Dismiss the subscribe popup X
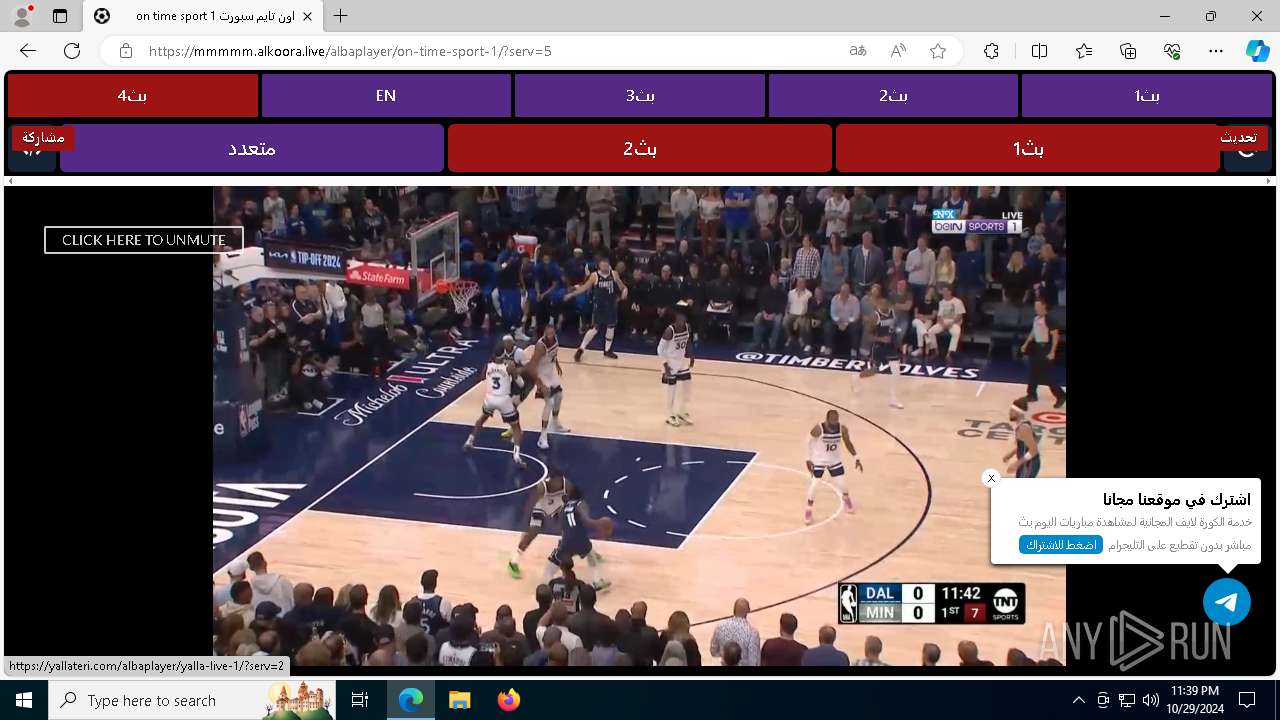This screenshot has height=720, width=1280. [x=991, y=478]
